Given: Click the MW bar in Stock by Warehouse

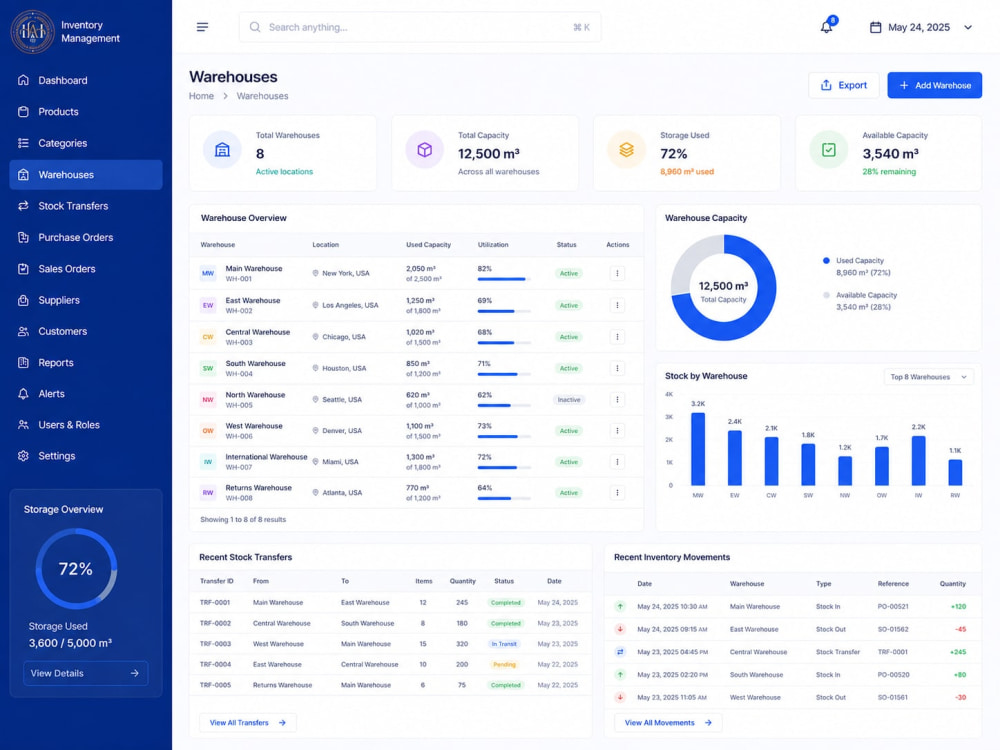Looking at the screenshot, I should (x=698, y=449).
